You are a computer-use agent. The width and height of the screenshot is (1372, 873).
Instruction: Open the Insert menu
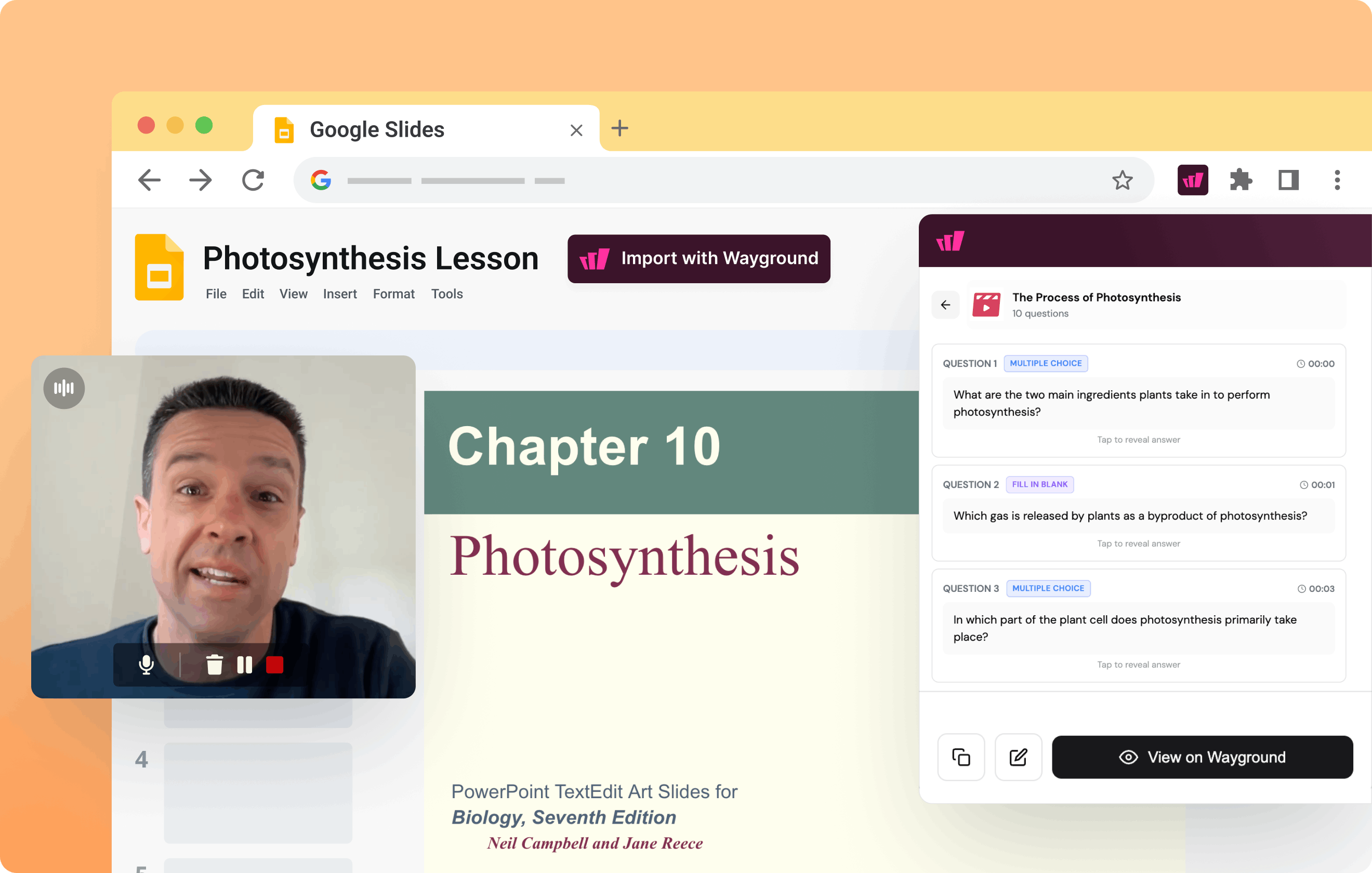pyautogui.click(x=340, y=294)
